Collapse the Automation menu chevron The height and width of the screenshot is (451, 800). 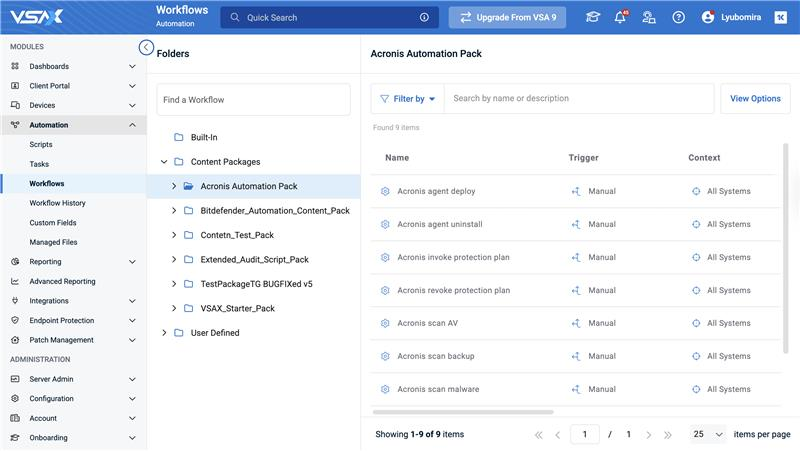pyautogui.click(x=132, y=125)
